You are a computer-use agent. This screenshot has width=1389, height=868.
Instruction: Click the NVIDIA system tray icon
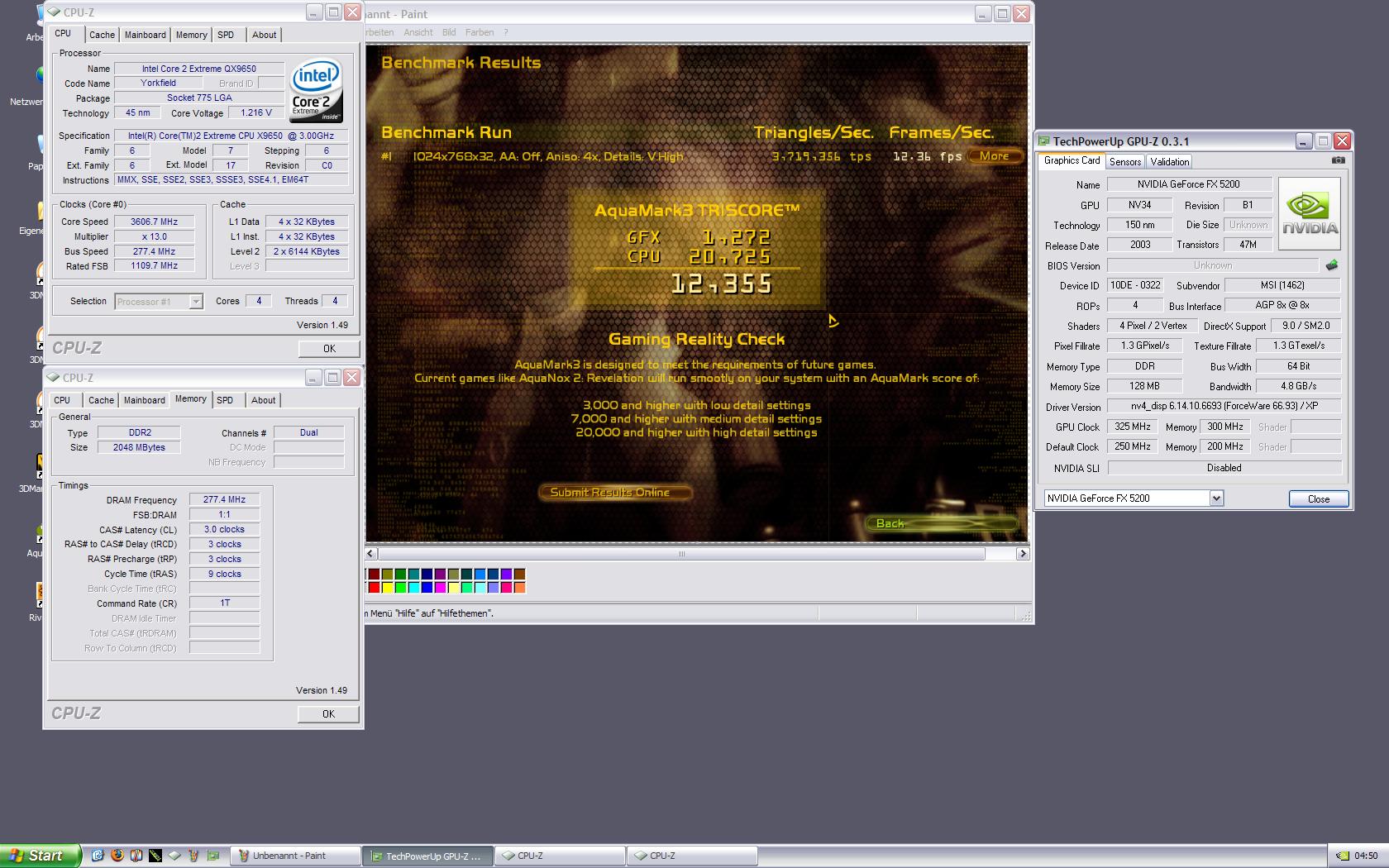tap(1344, 856)
